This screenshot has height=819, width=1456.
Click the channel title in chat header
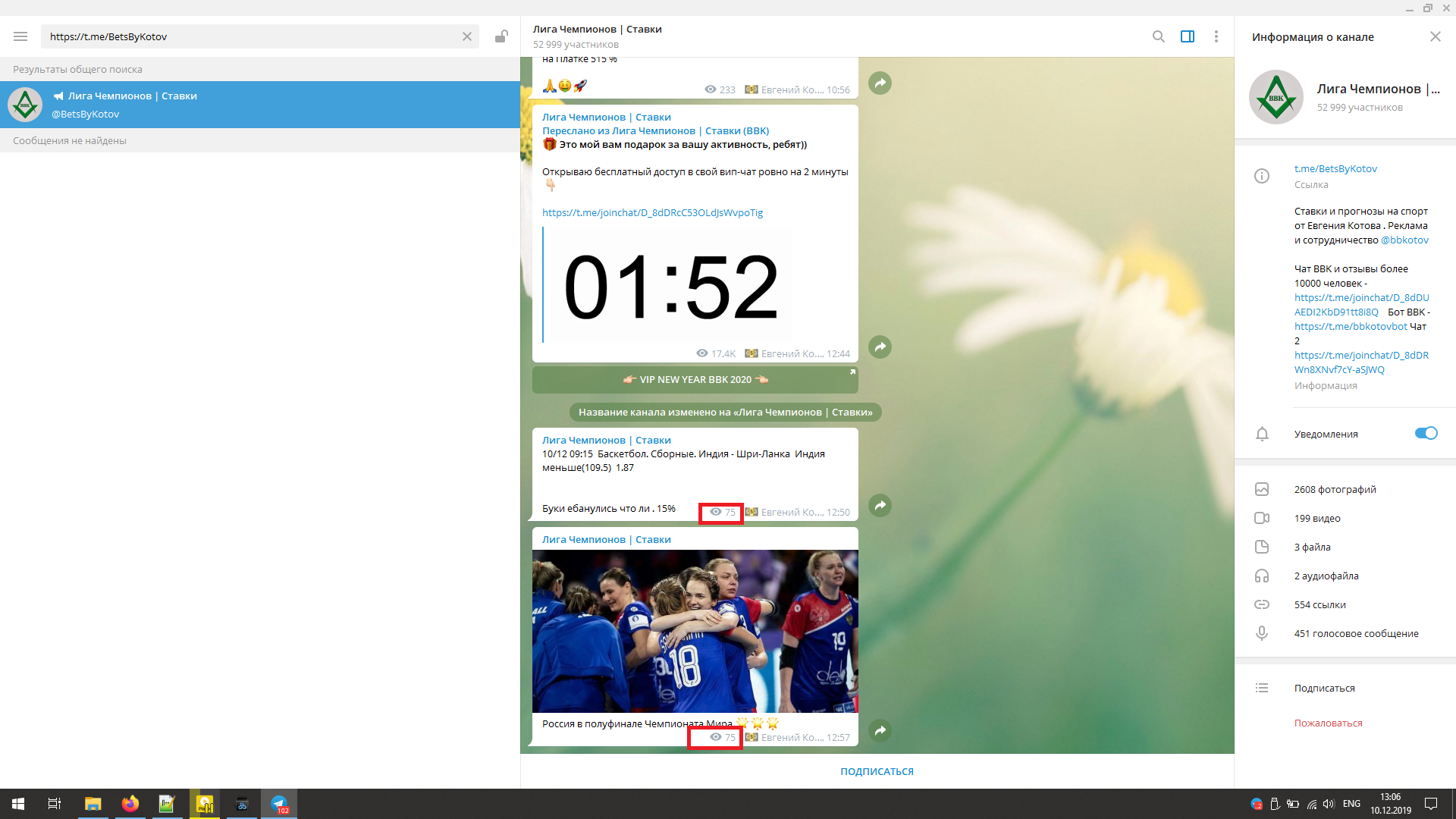[597, 29]
